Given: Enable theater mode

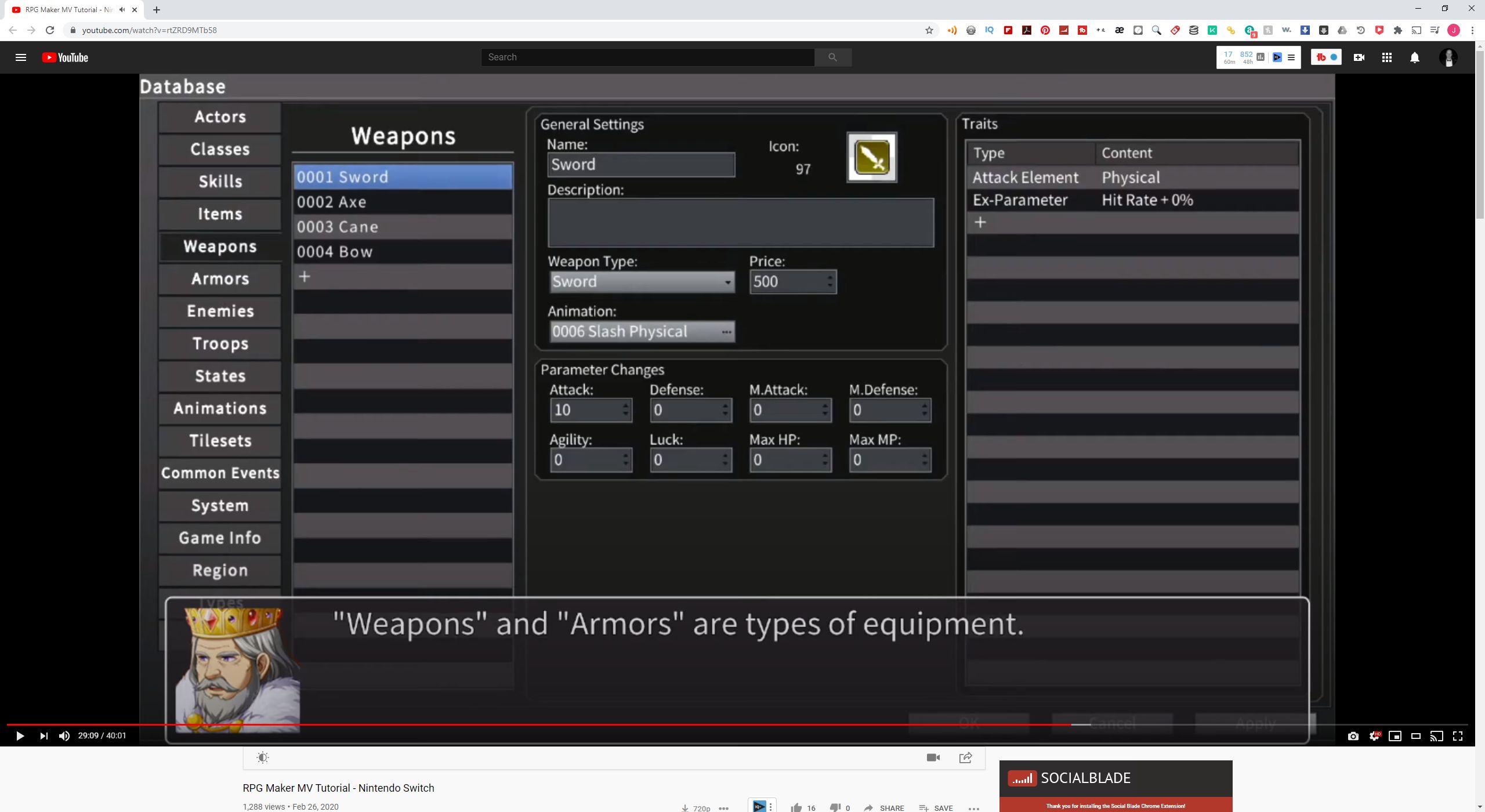Looking at the screenshot, I should coord(1416,736).
